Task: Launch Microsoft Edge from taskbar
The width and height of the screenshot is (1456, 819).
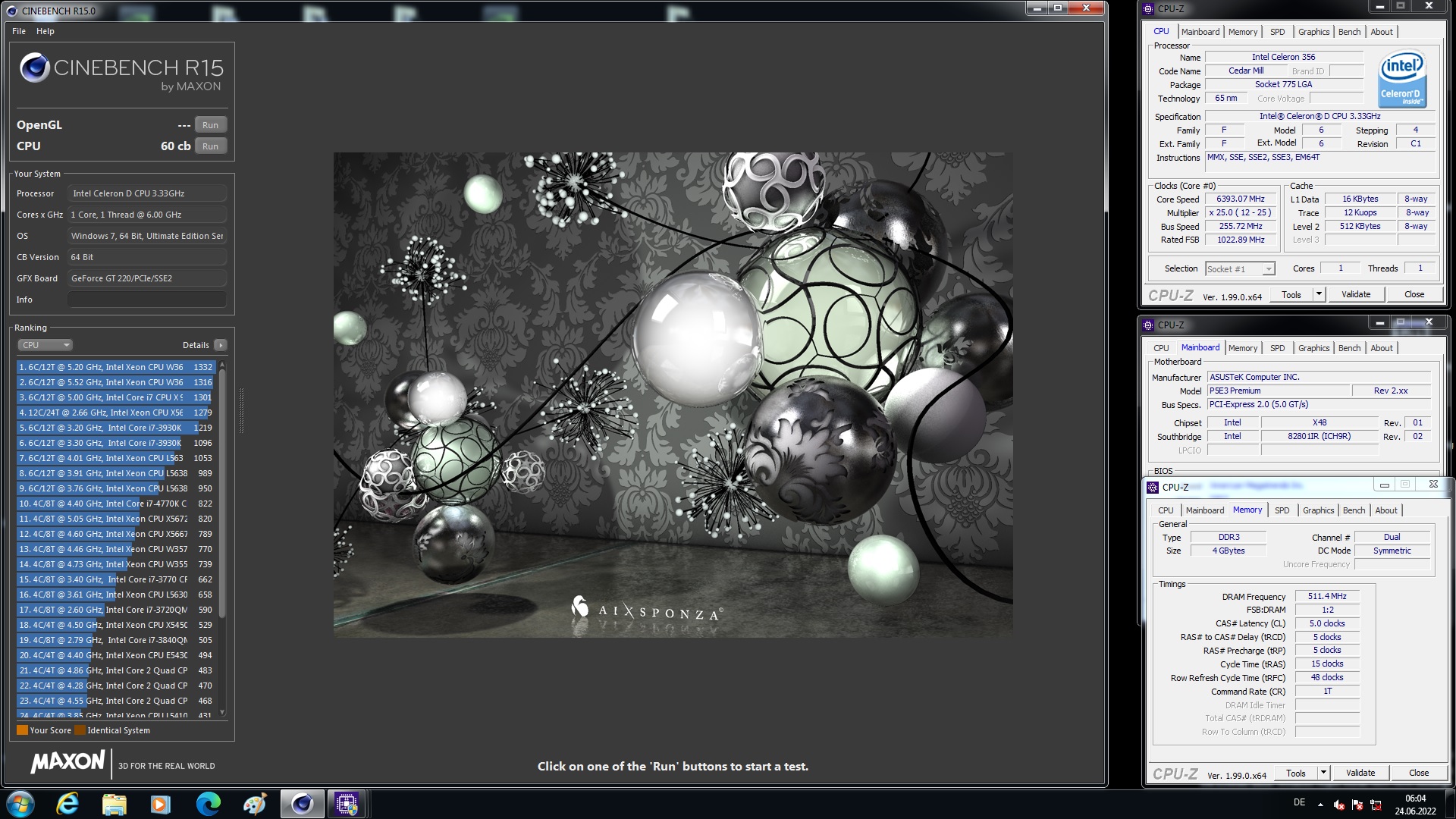Action: coord(208,804)
